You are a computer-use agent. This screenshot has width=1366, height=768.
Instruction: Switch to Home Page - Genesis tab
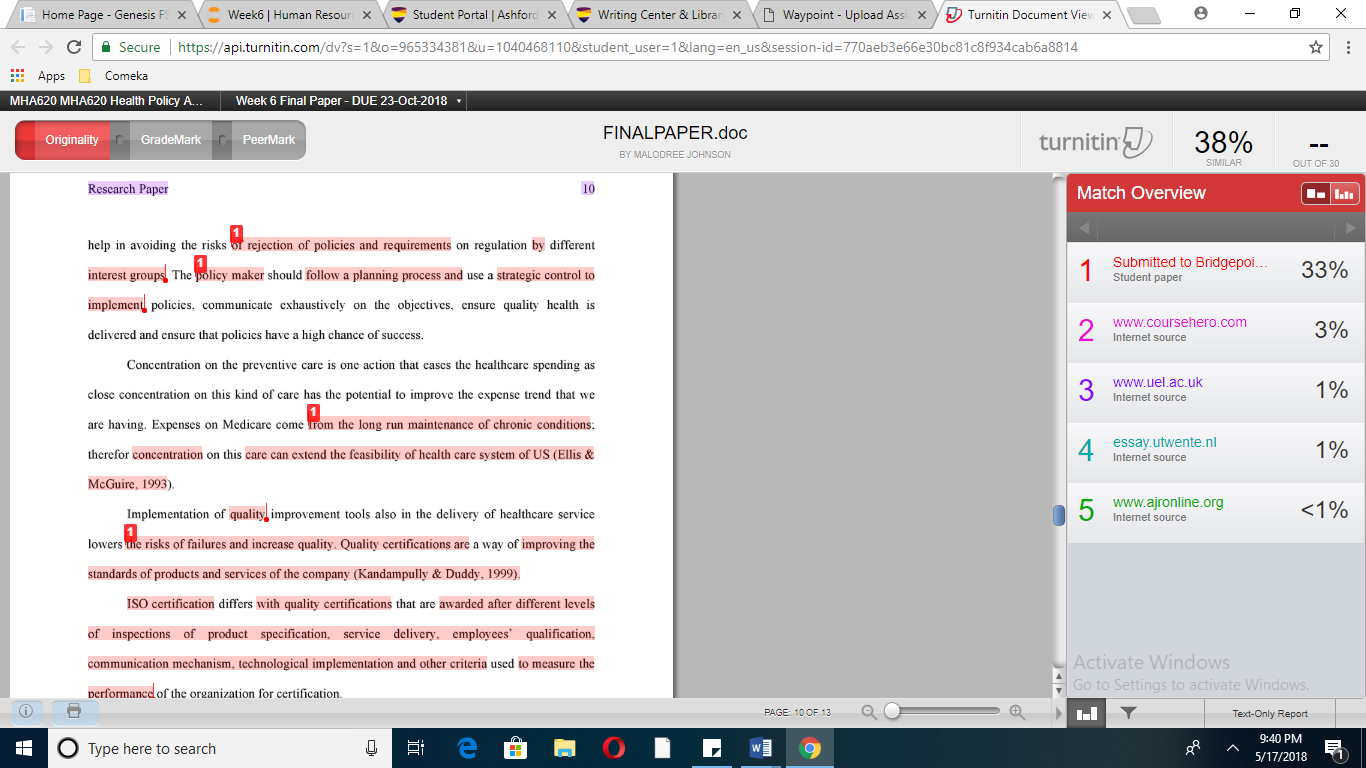coord(97,15)
